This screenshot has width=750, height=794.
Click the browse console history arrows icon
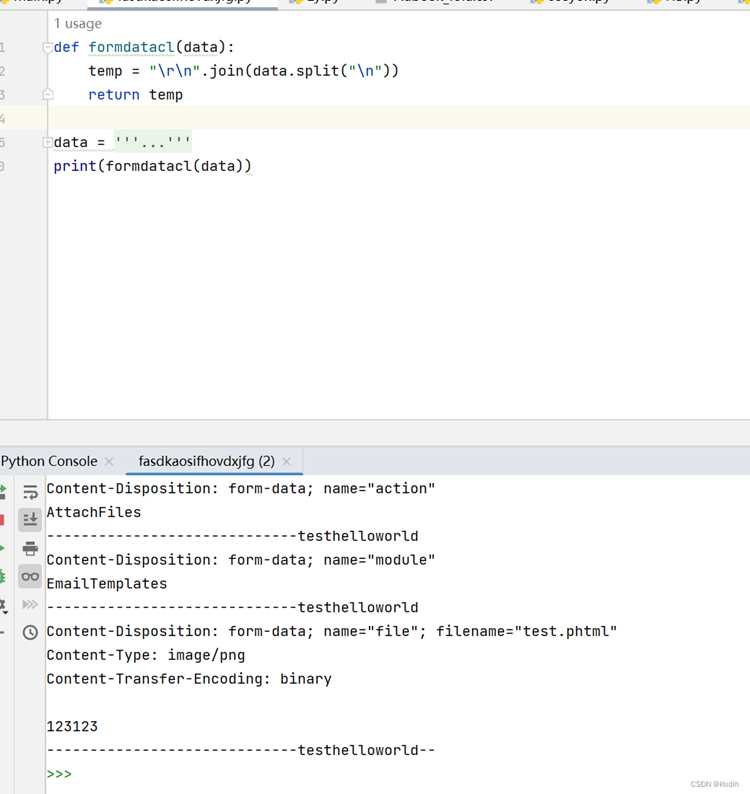(30, 604)
